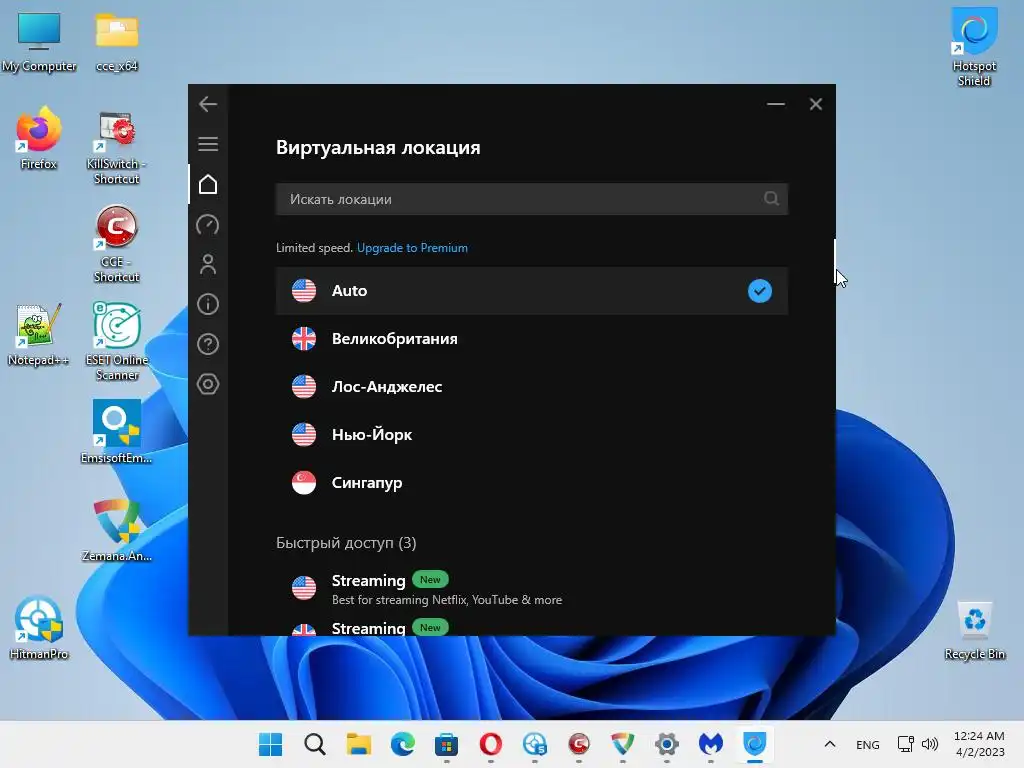Click the location list scrollbar thumb

[834, 261]
